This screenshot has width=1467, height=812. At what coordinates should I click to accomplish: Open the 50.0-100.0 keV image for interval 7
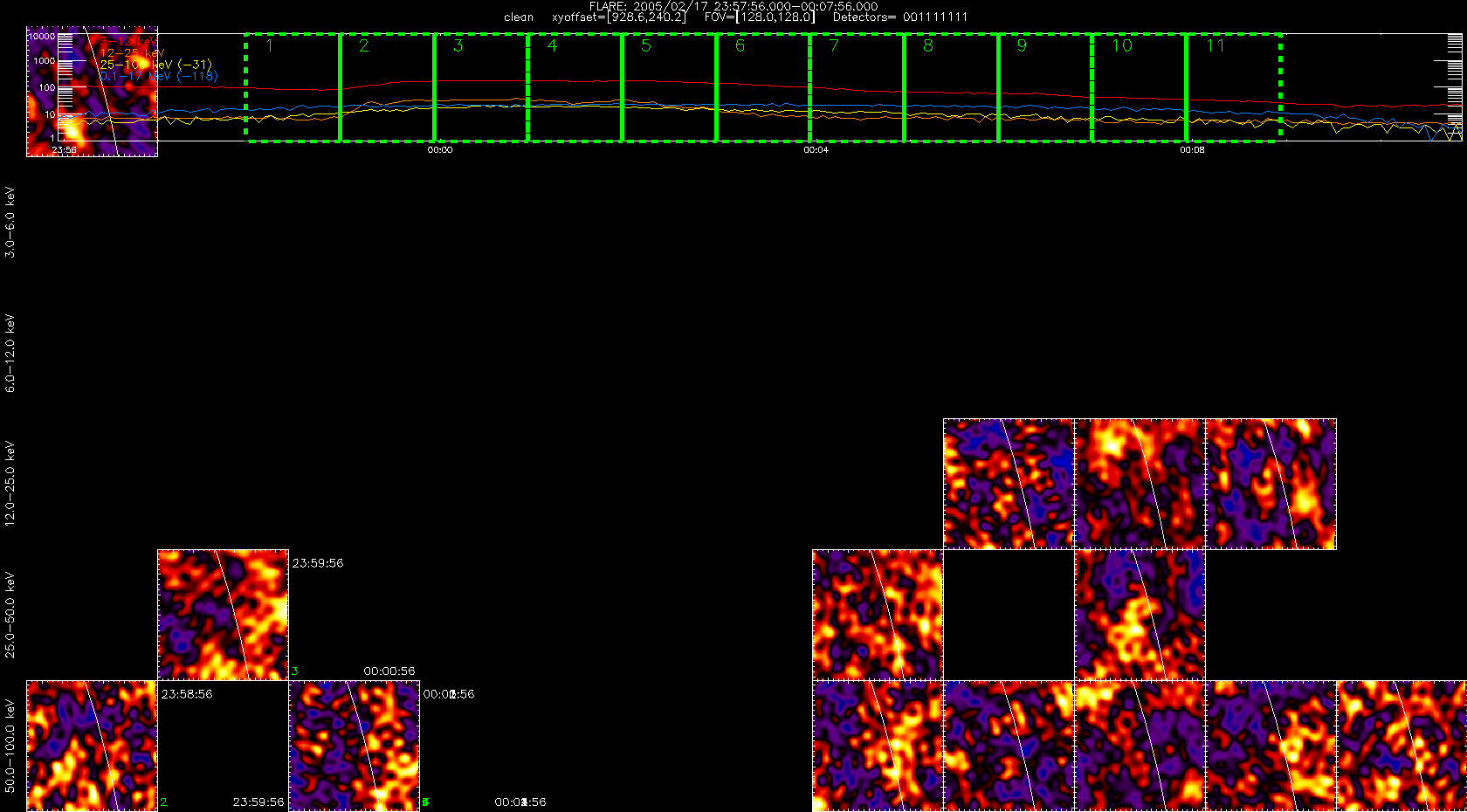[x=878, y=747]
